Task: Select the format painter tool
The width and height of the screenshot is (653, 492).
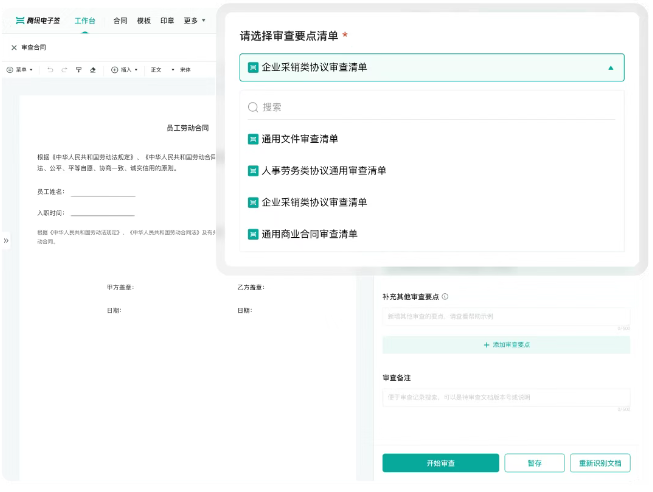Action: (79, 70)
